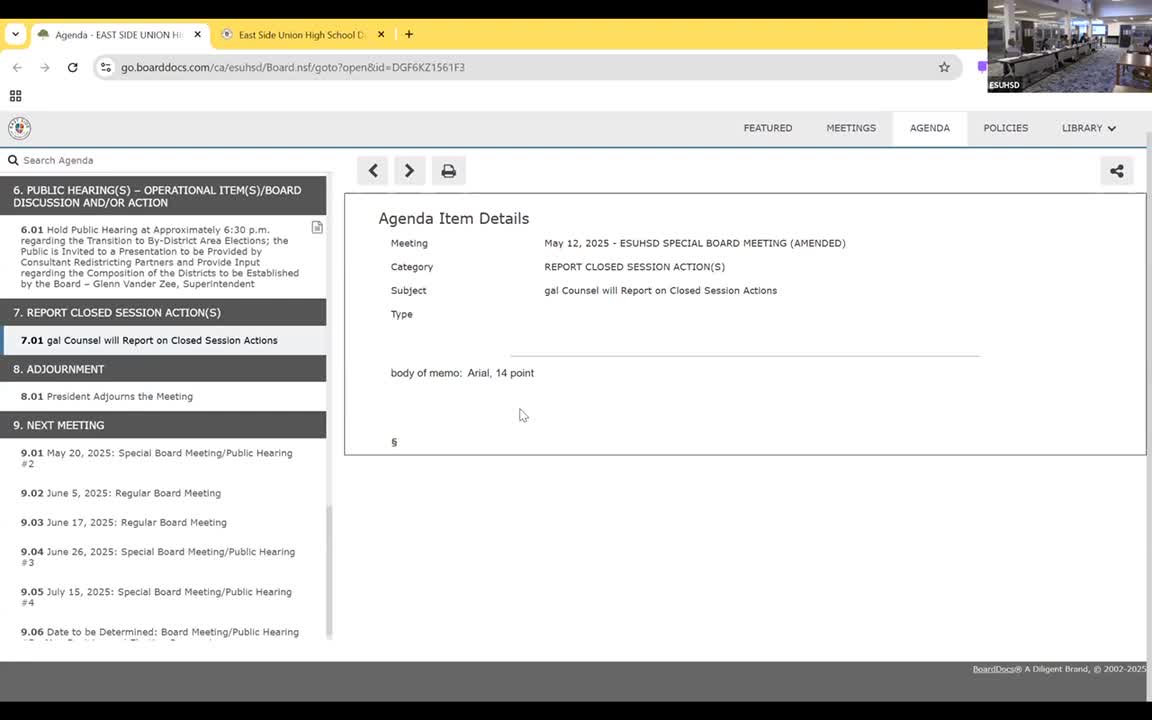Click the previous agenda item arrow button
This screenshot has width=1152, height=720.
373,171
